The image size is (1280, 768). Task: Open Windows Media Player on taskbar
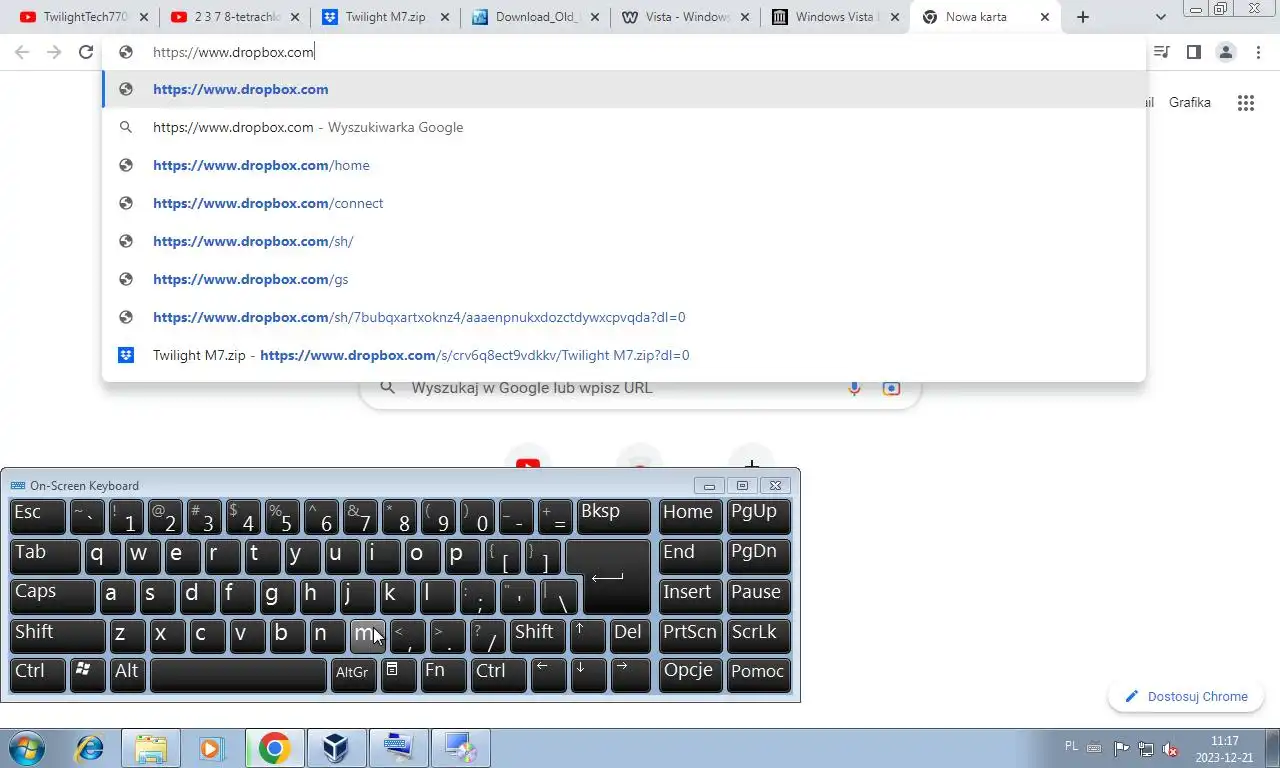pyautogui.click(x=211, y=748)
